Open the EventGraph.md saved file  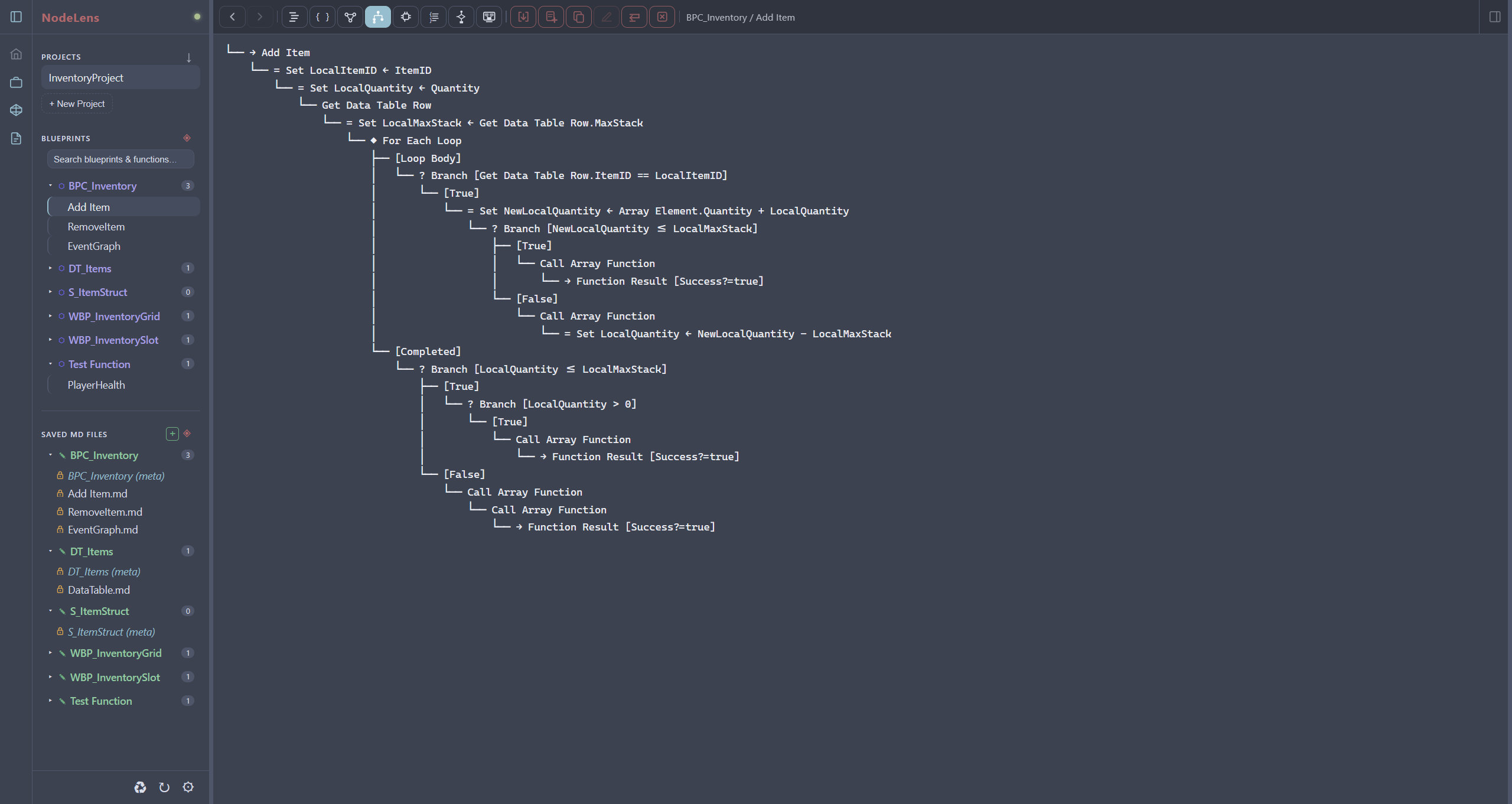tap(103, 530)
